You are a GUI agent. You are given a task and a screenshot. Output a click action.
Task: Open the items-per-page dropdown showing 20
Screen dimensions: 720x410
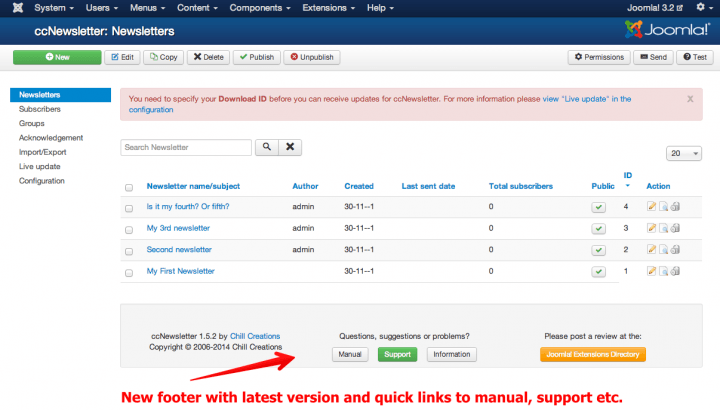pos(684,154)
